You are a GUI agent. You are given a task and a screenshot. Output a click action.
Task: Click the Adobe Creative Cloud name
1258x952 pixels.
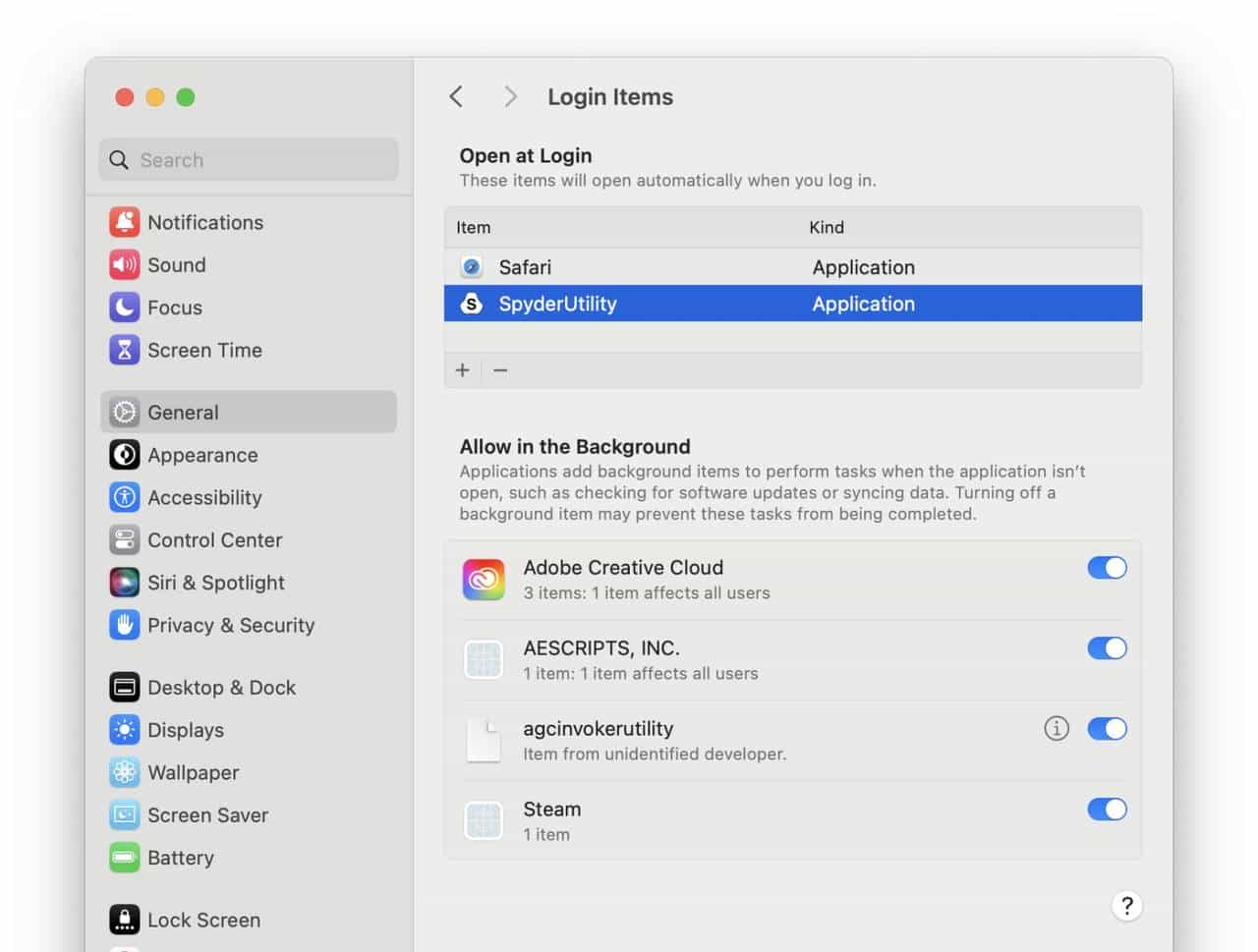pyautogui.click(x=623, y=567)
